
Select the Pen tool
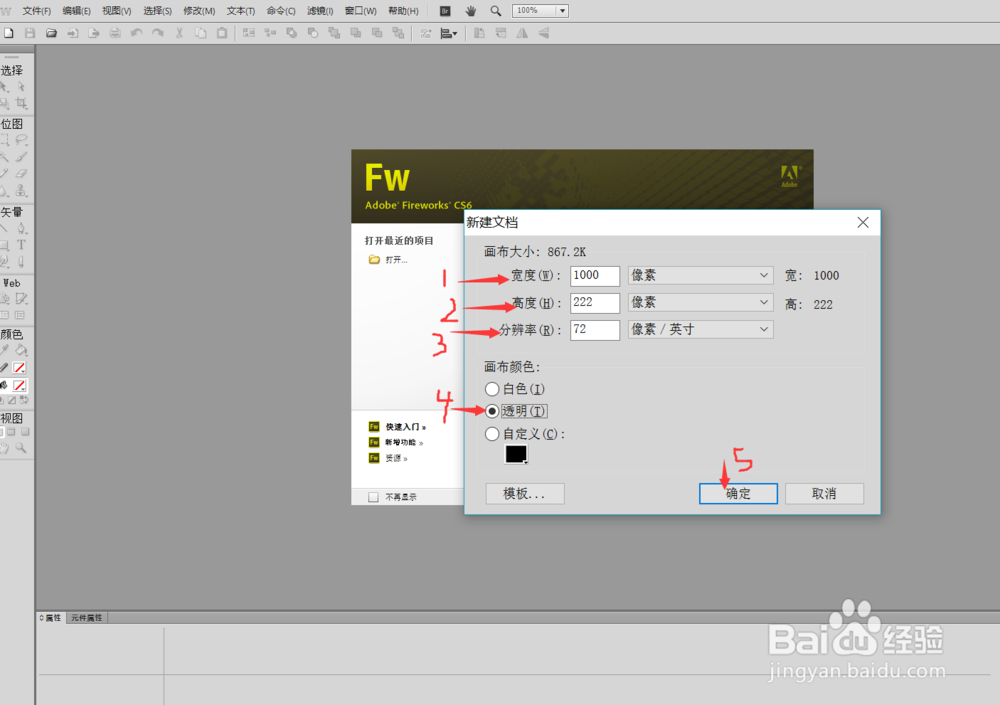[x=21, y=228]
